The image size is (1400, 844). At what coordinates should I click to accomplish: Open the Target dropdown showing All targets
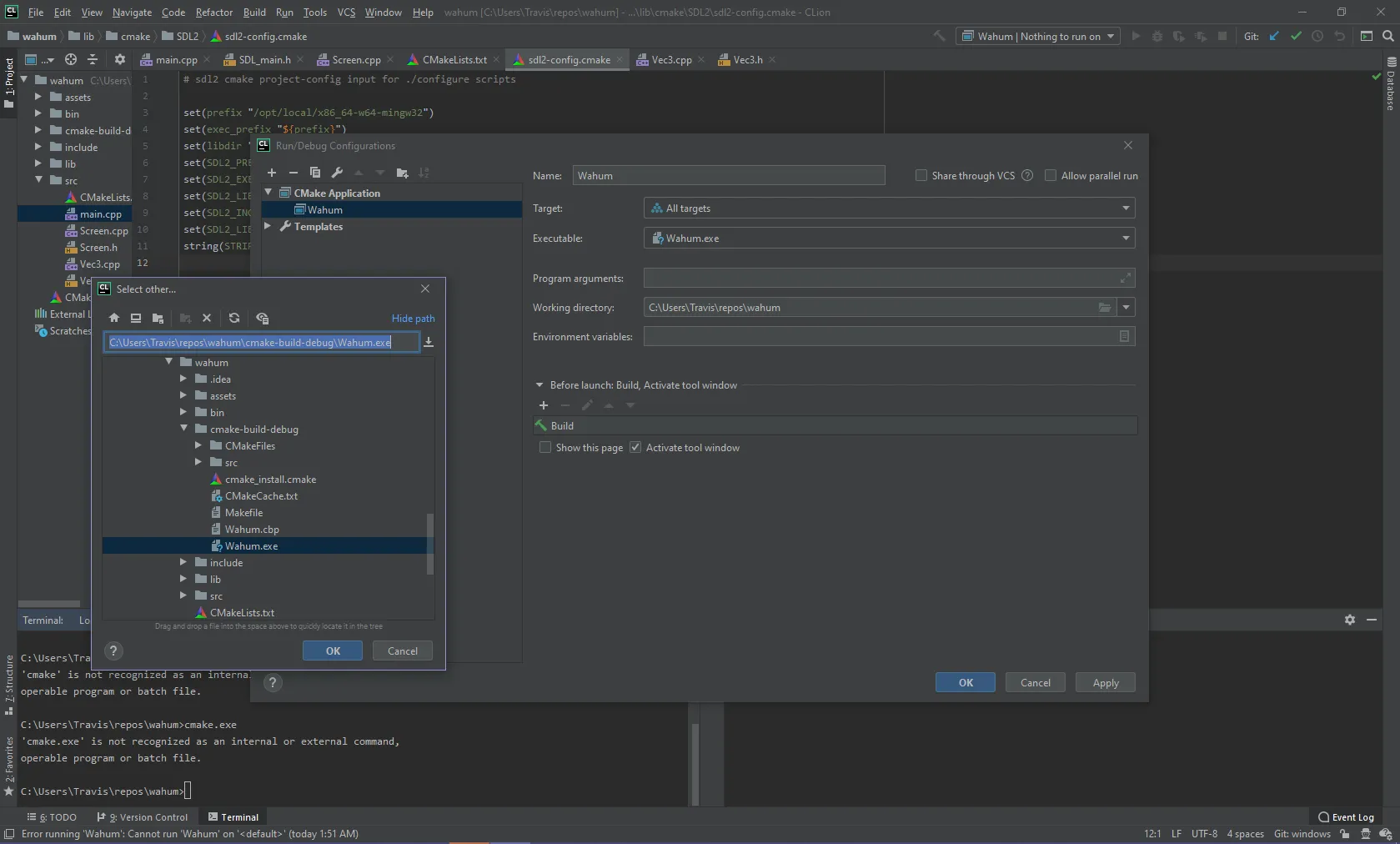(x=889, y=208)
